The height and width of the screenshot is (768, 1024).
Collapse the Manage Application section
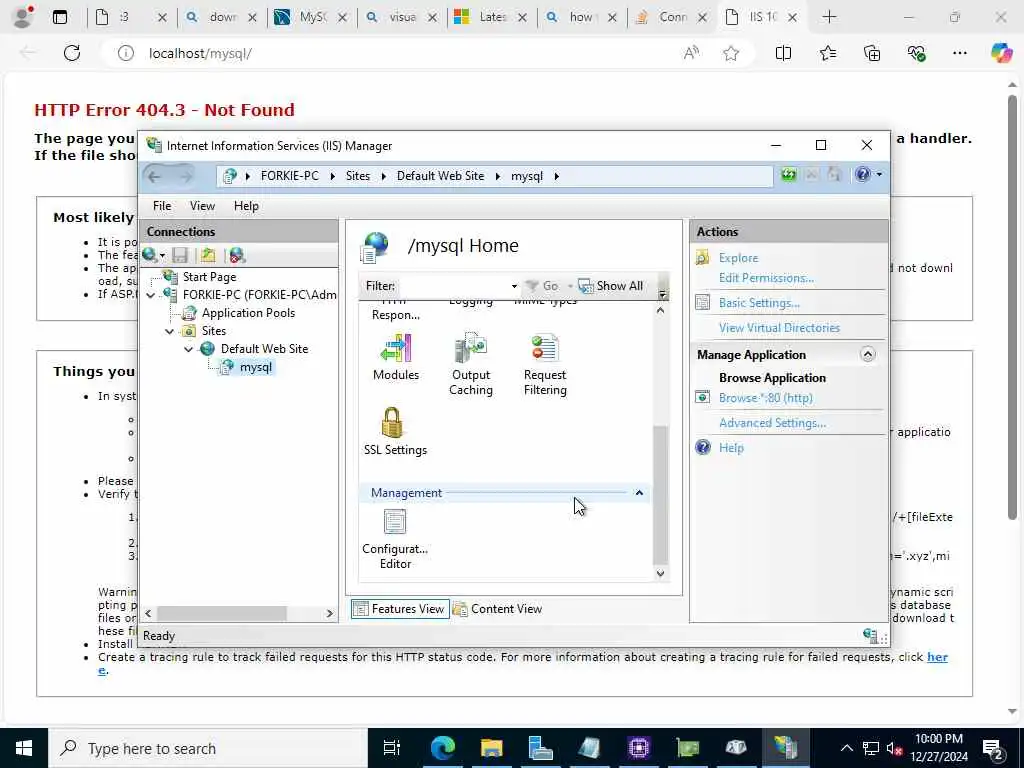(867, 355)
